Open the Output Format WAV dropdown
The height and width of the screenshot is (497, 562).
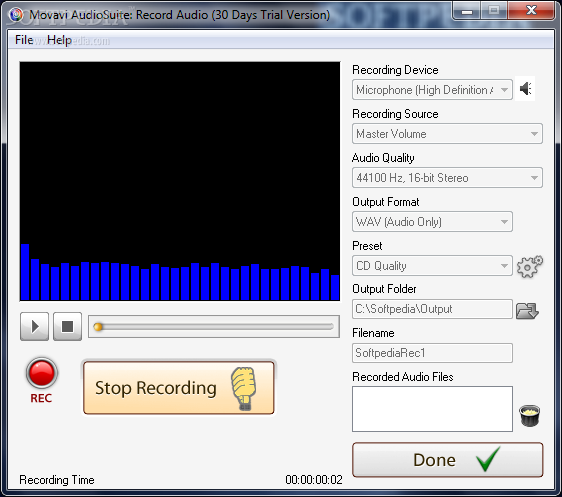[x=432, y=222]
